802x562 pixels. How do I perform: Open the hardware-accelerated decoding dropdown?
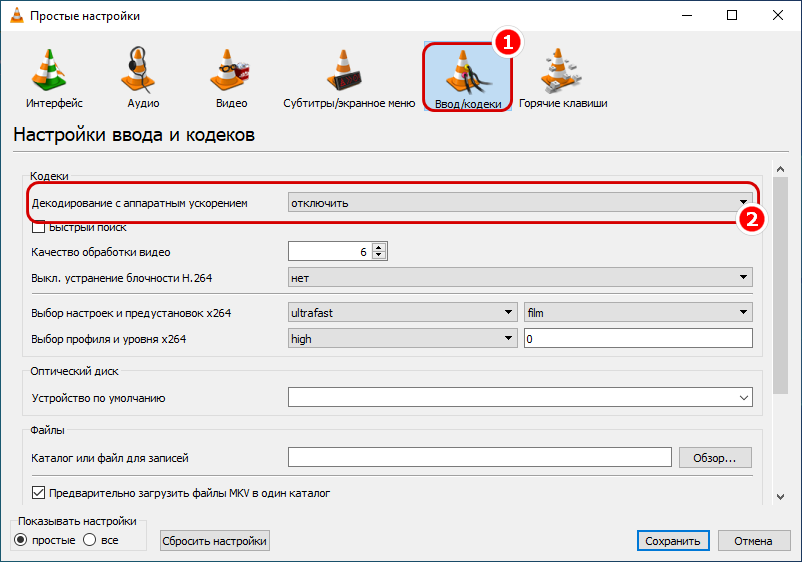[x=520, y=203]
